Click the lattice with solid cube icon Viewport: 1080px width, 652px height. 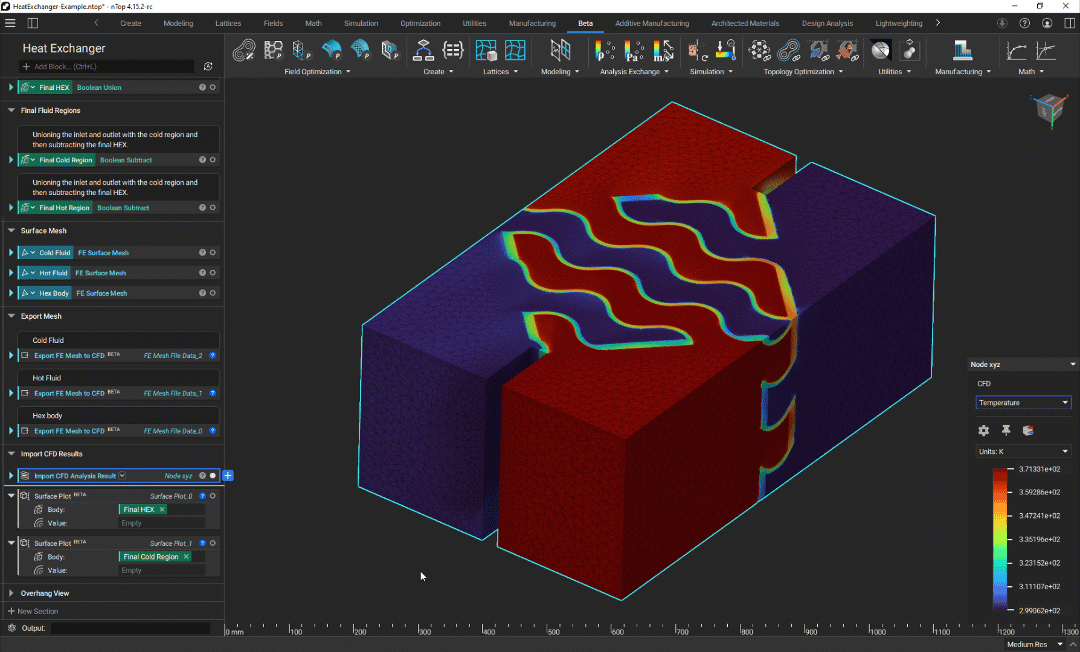(x=486, y=50)
